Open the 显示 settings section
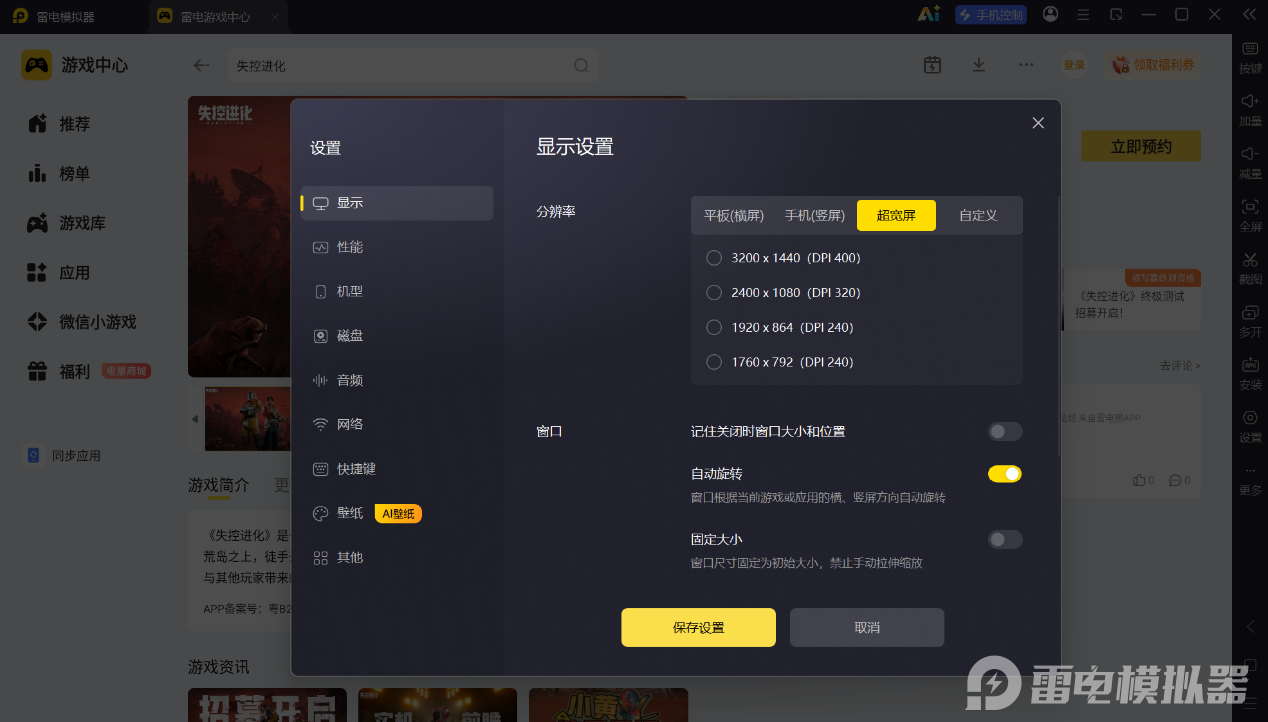Image resolution: width=1268 pixels, height=722 pixels. (397, 203)
